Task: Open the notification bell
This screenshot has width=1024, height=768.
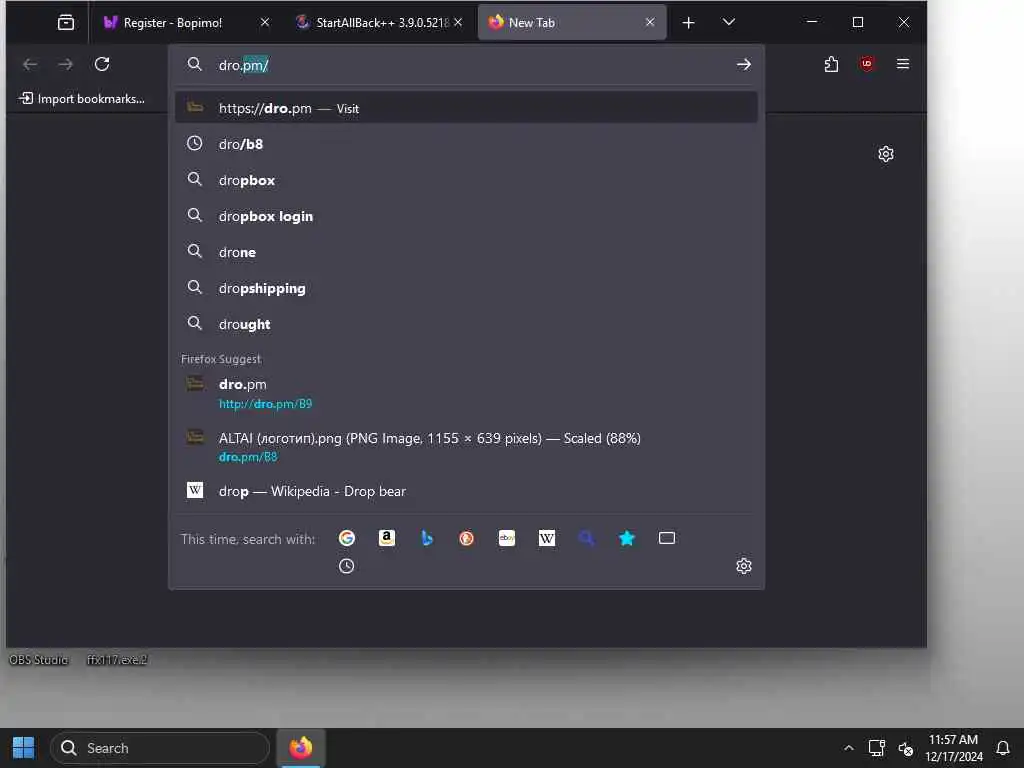Action: click(x=1003, y=748)
